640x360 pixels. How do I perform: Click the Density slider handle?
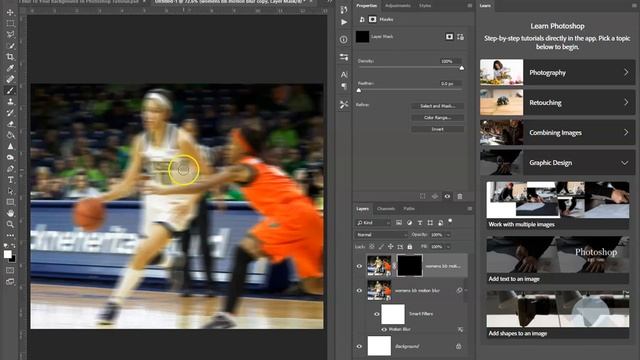(x=462, y=68)
